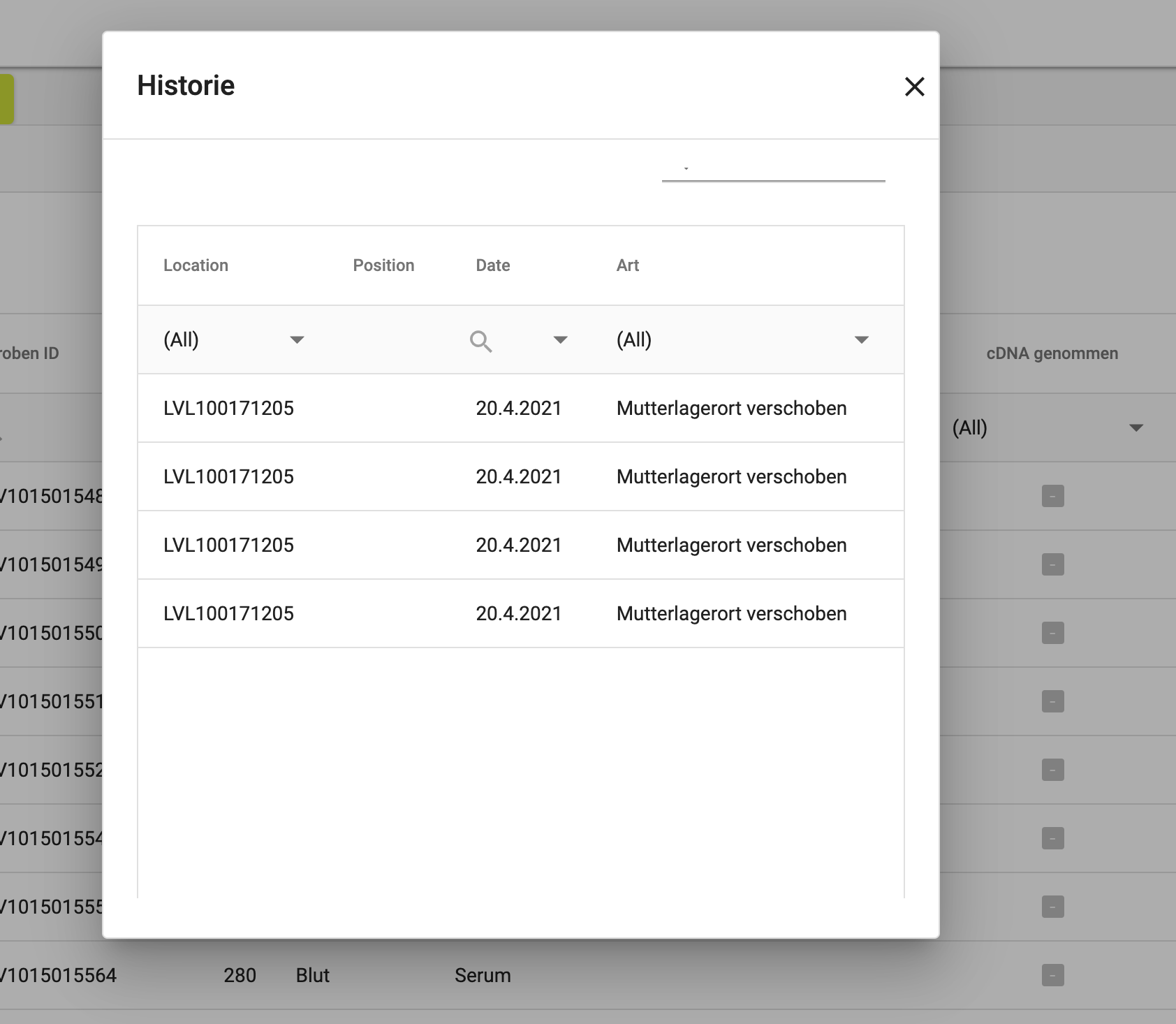Click the 'Blut' cell in the background table

(312, 975)
